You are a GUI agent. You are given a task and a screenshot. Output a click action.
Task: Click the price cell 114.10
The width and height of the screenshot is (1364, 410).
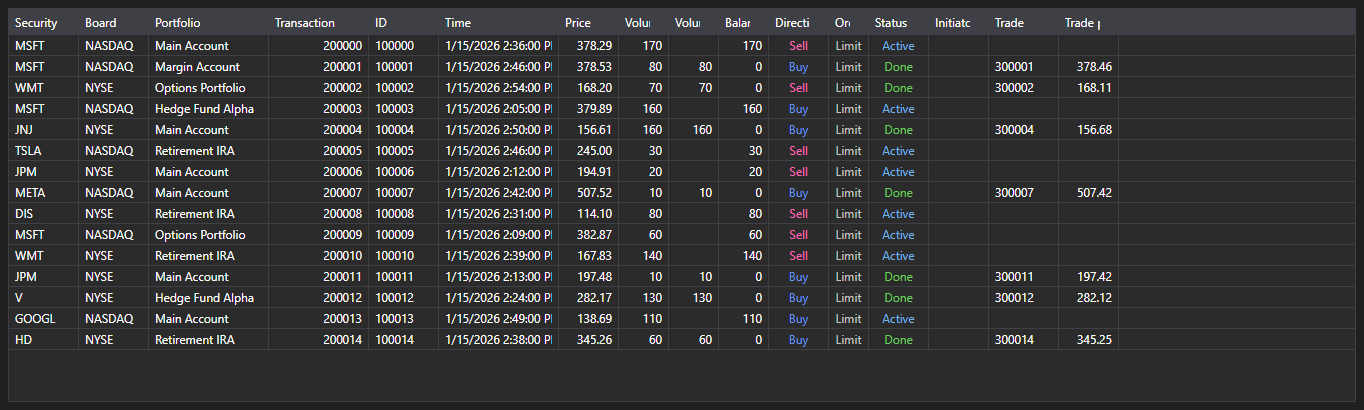[588, 214]
